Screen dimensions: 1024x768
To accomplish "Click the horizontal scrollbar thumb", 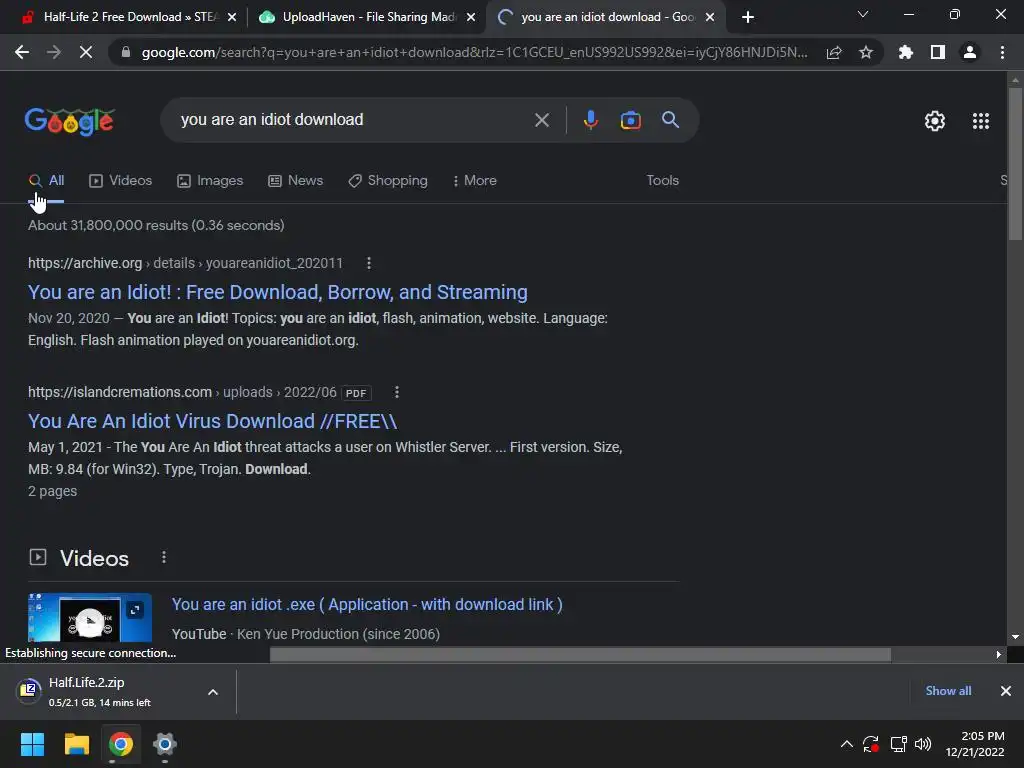I will click(x=580, y=654).
